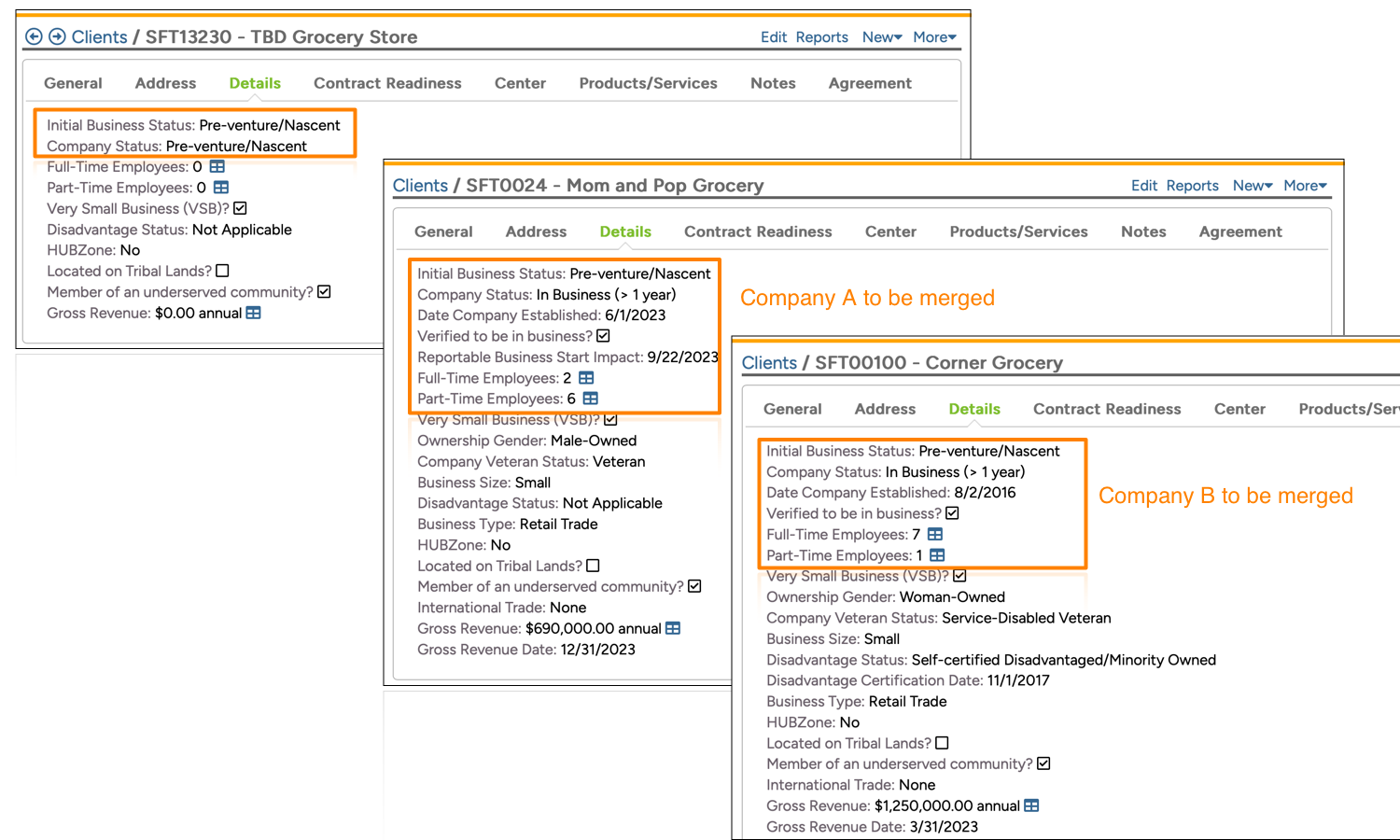Toggle Verified to be in business for Corner Grocery
The image size is (1400, 840).
(952, 513)
